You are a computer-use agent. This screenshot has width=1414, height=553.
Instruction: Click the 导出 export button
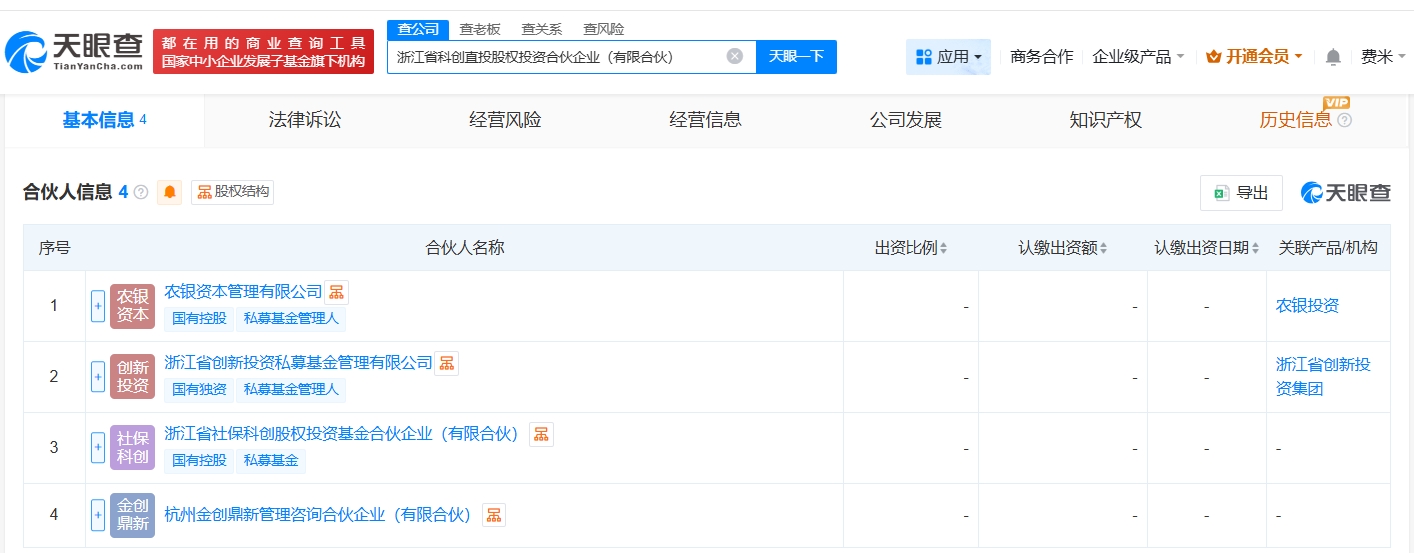1241,193
